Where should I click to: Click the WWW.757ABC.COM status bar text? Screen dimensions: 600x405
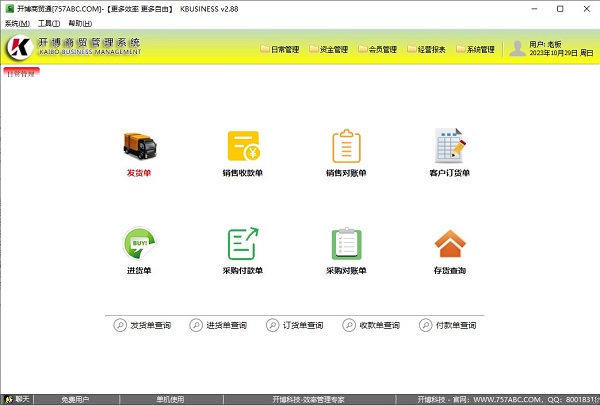507,400
